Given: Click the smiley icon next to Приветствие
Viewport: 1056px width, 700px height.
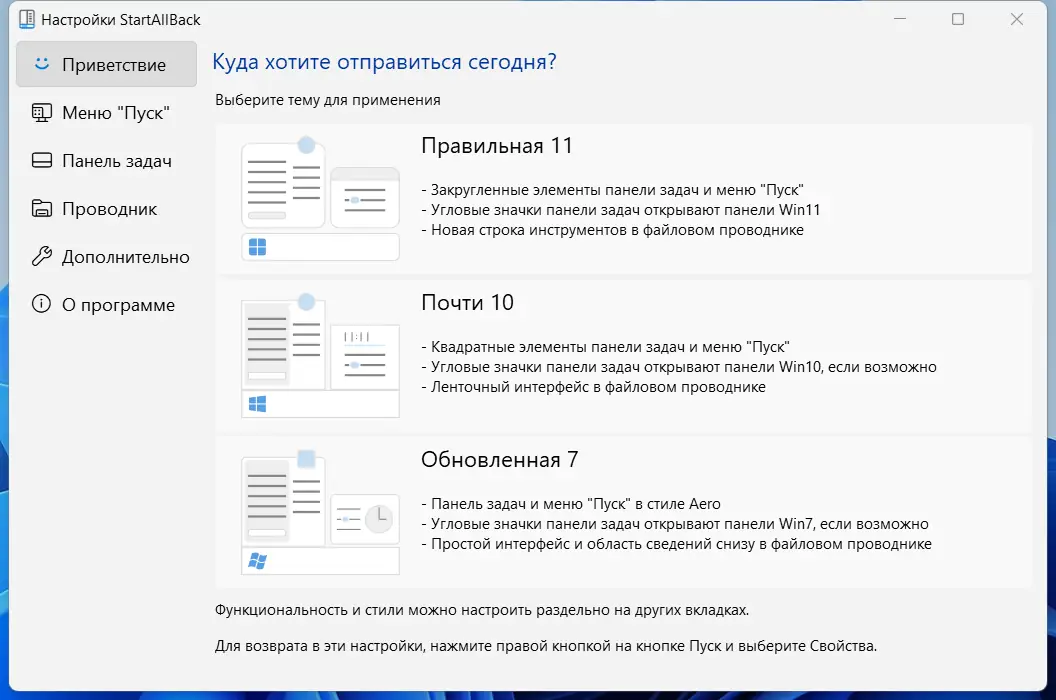Looking at the screenshot, I should [41, 63].
